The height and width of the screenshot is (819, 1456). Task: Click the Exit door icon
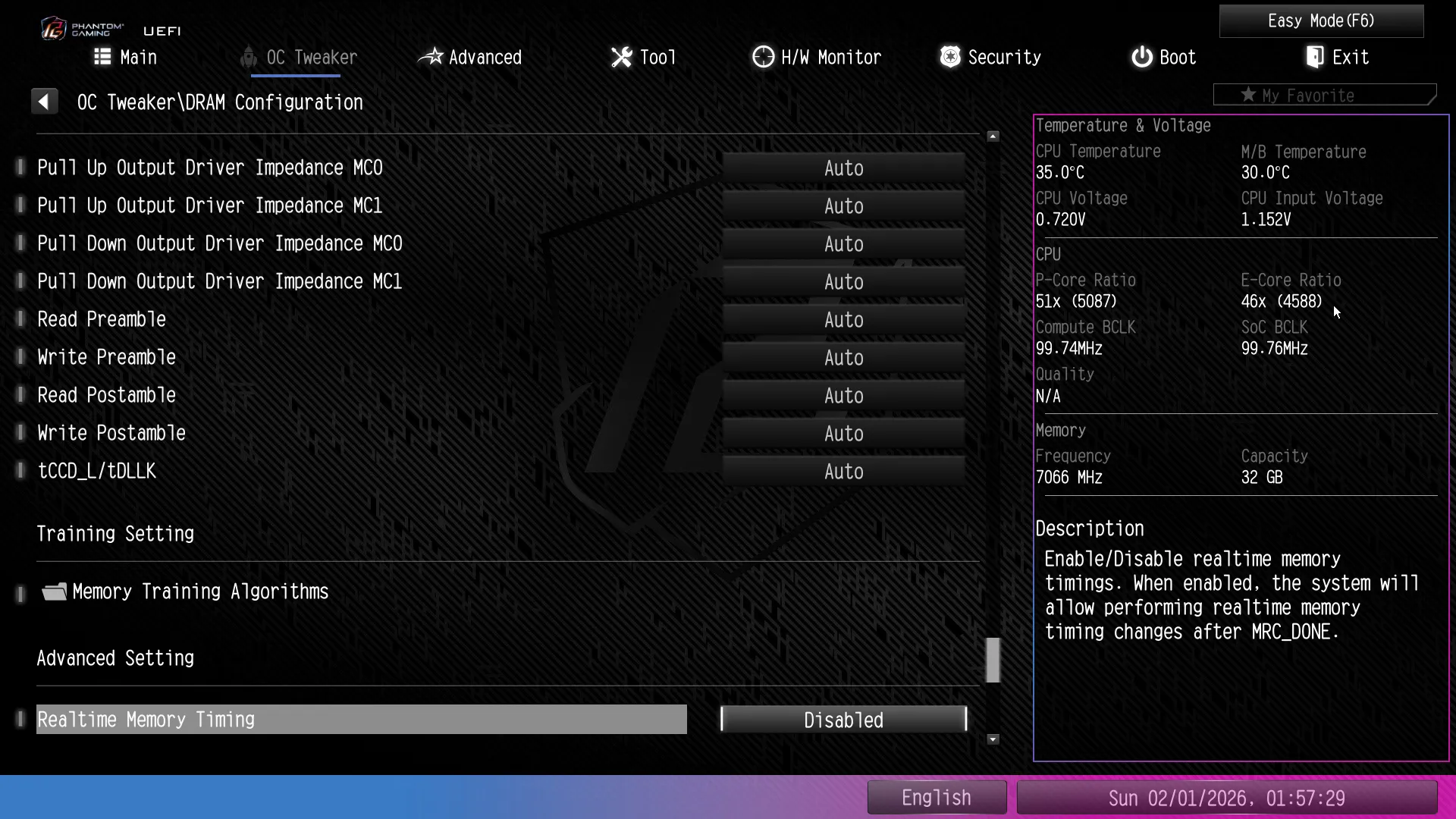click(x=1315, y=57)
